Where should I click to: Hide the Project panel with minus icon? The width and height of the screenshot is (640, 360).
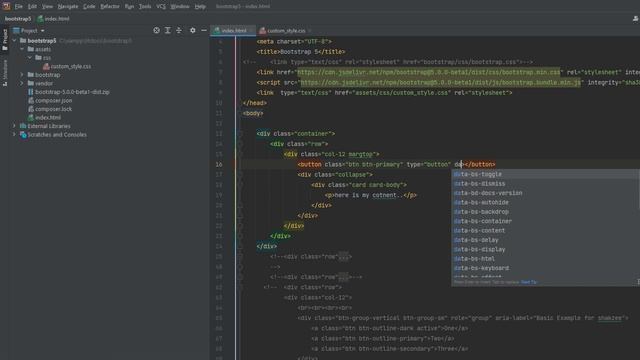click(x=204, y=30)
